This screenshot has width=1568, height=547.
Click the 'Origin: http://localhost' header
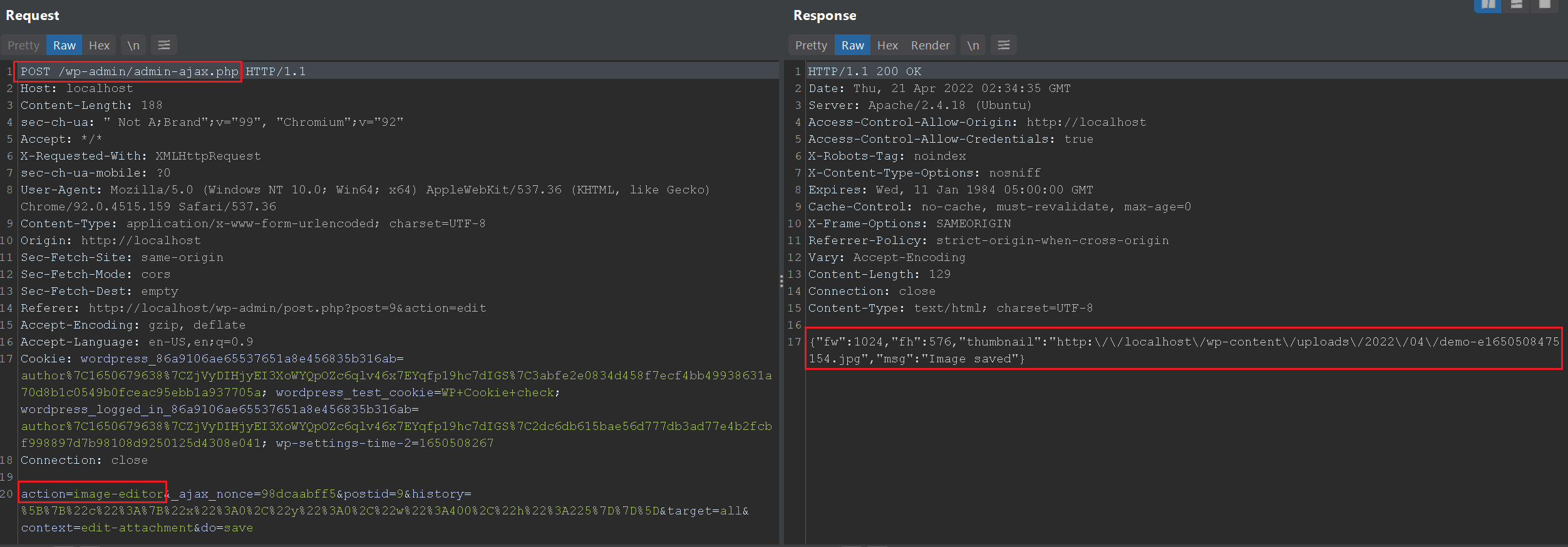coord(111,240)
